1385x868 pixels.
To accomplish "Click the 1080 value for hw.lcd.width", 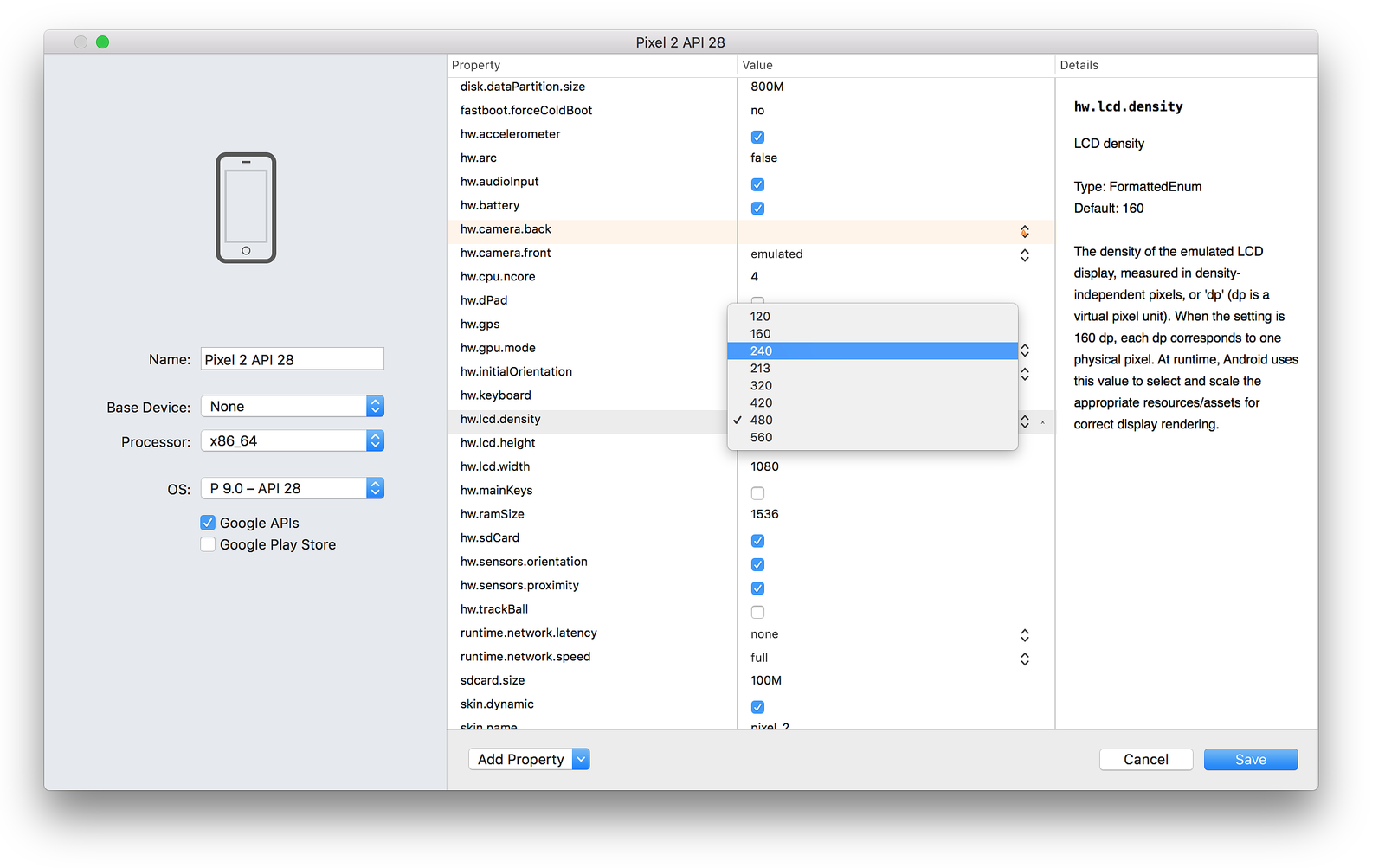I will (764, 466).
